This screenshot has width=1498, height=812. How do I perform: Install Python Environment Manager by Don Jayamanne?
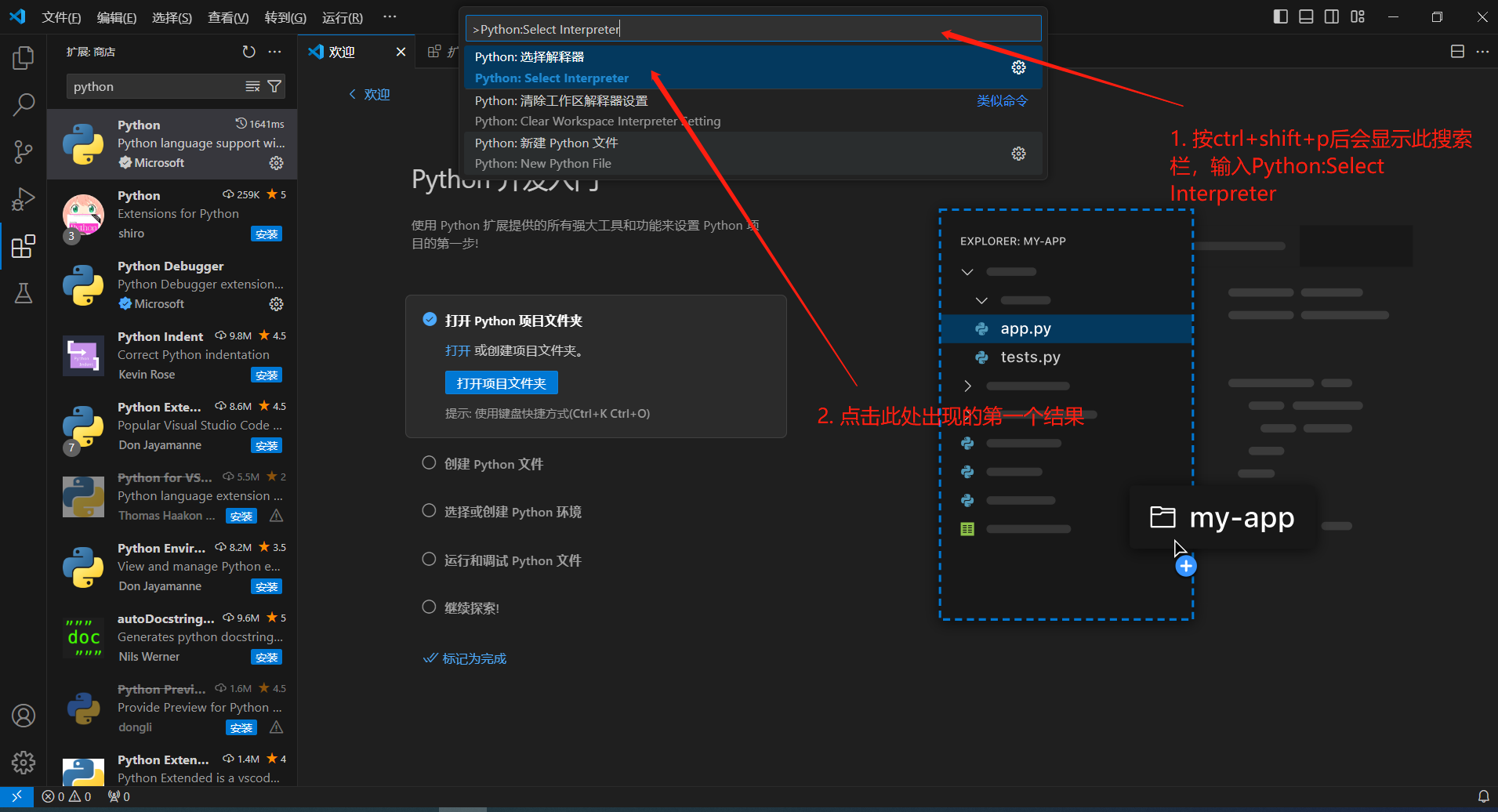(x=267, y=587)
